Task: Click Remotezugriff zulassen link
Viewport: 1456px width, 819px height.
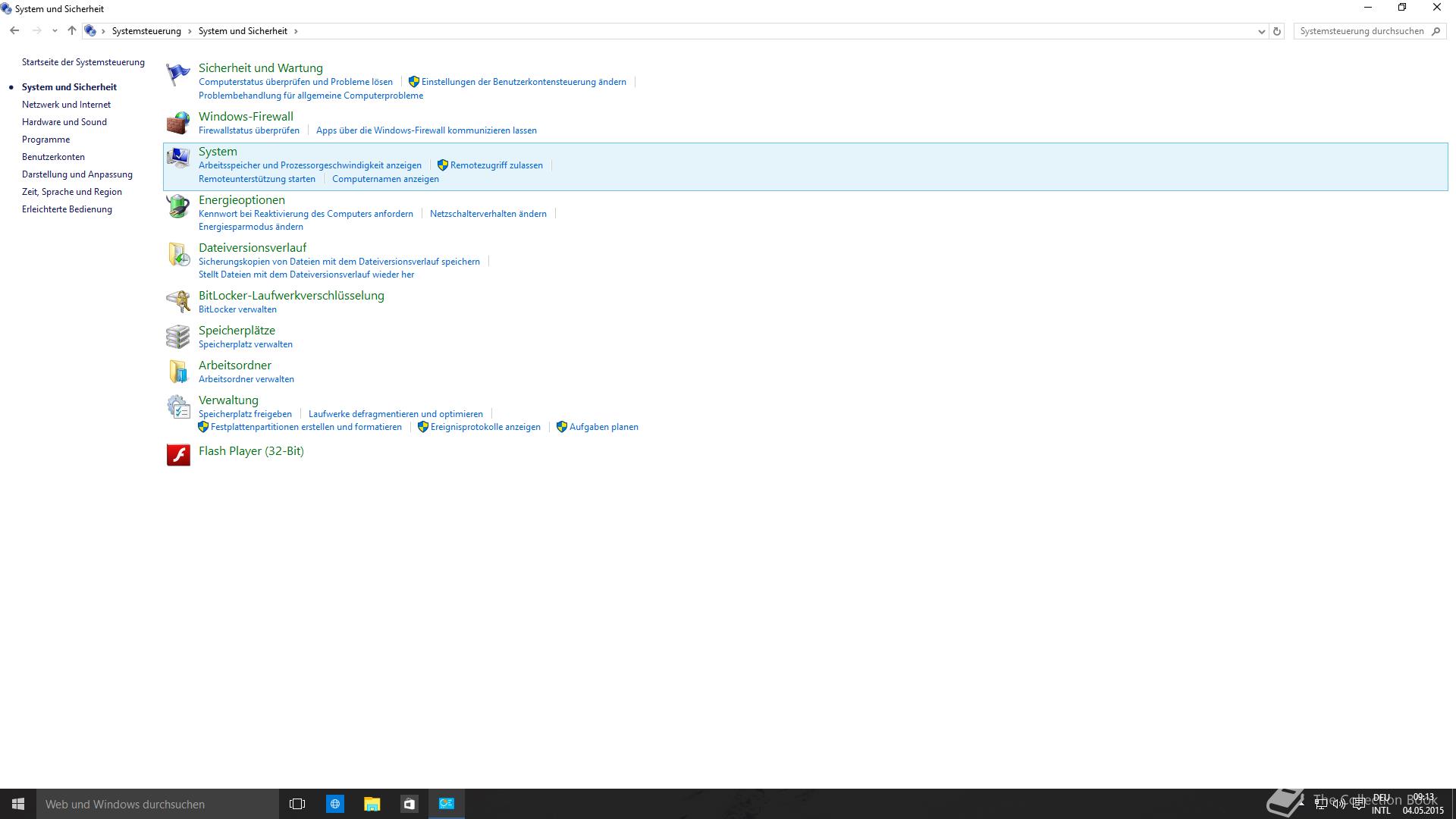Action: coord(497,165)
